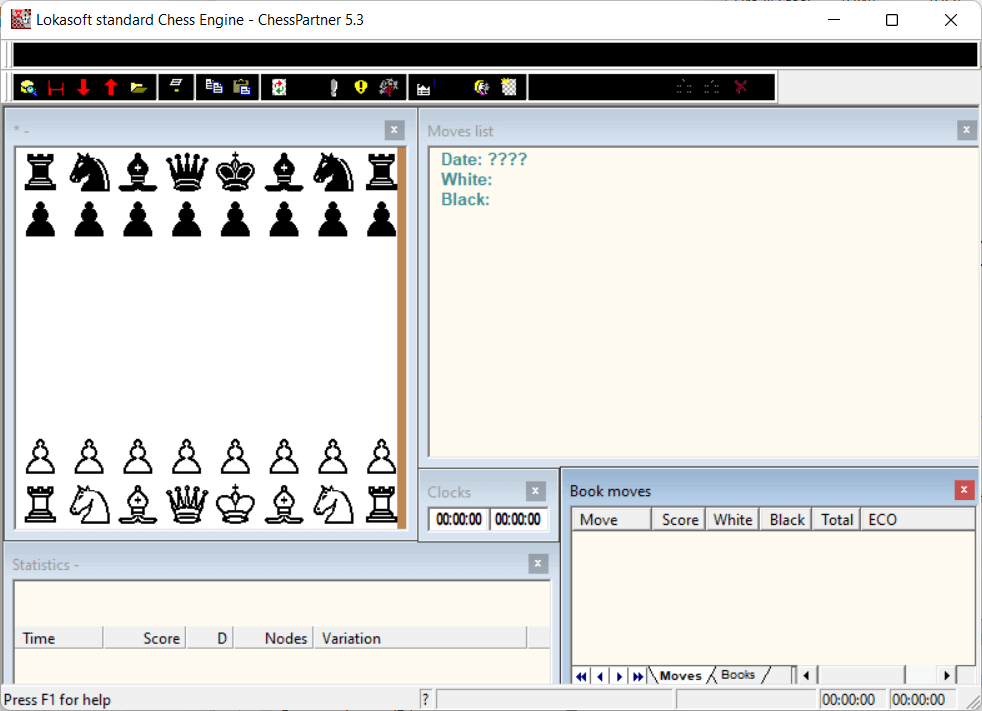The image size is (982, 711).
Task: Click the right clock in Clocks panel
Action: tap(517, 519)
